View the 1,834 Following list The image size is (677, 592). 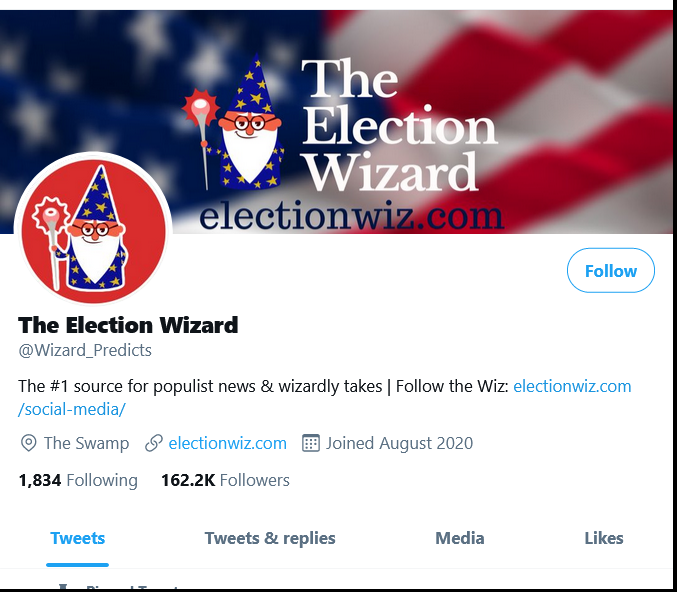78,480
